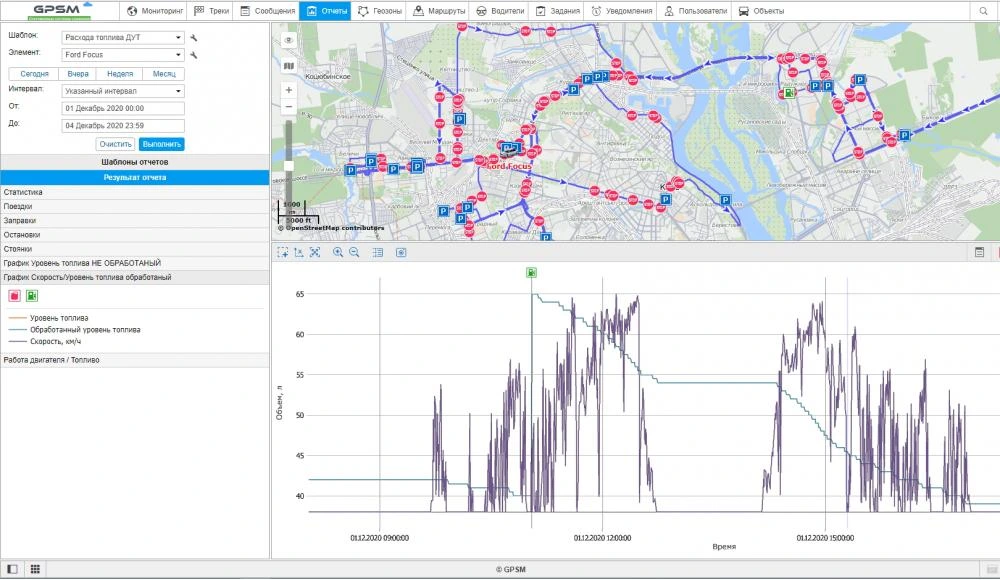Toggle the green fuel pump markers button
This screenshot has height=580, width=1000.
(32, 296)
